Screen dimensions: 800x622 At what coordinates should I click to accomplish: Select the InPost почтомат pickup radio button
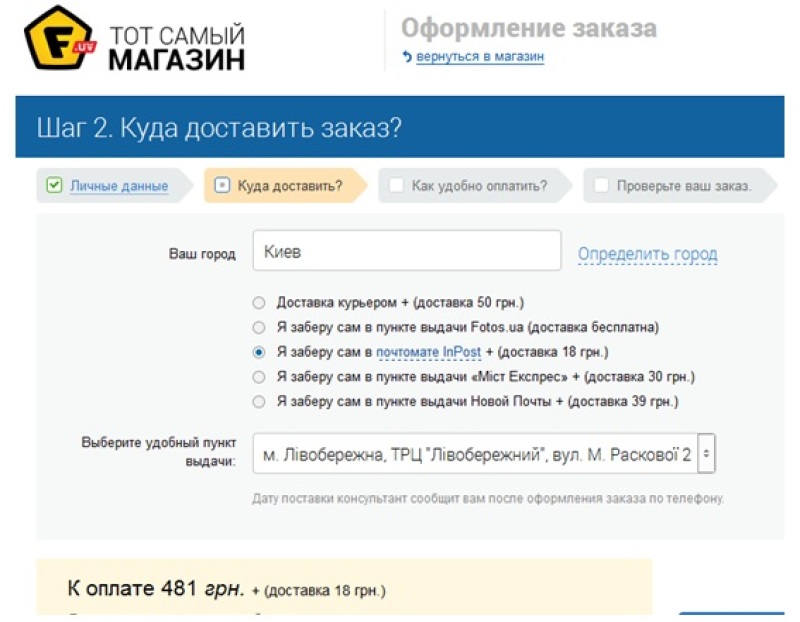click(x=259, y=352)
